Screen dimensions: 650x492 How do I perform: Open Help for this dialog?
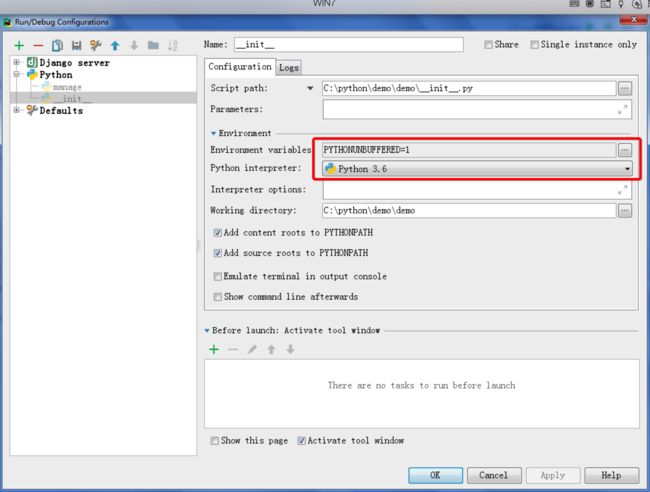pyautogui.click(x=611, y=475)
